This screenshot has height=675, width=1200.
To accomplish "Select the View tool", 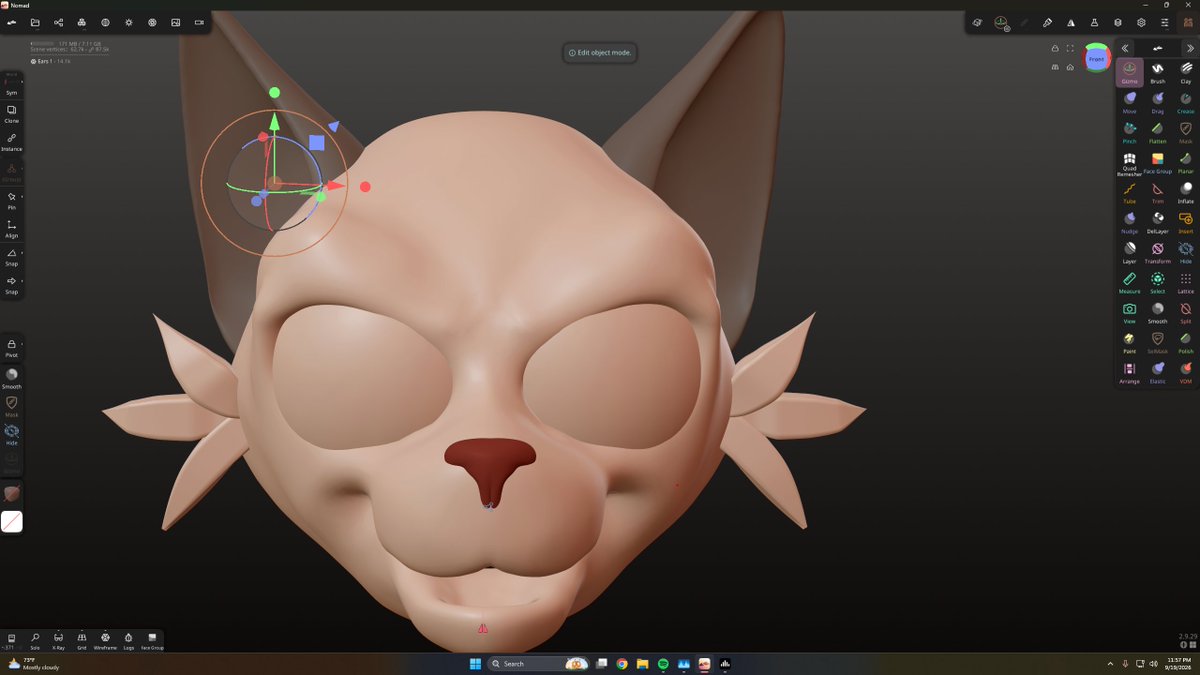I will tap(1129, 312).
